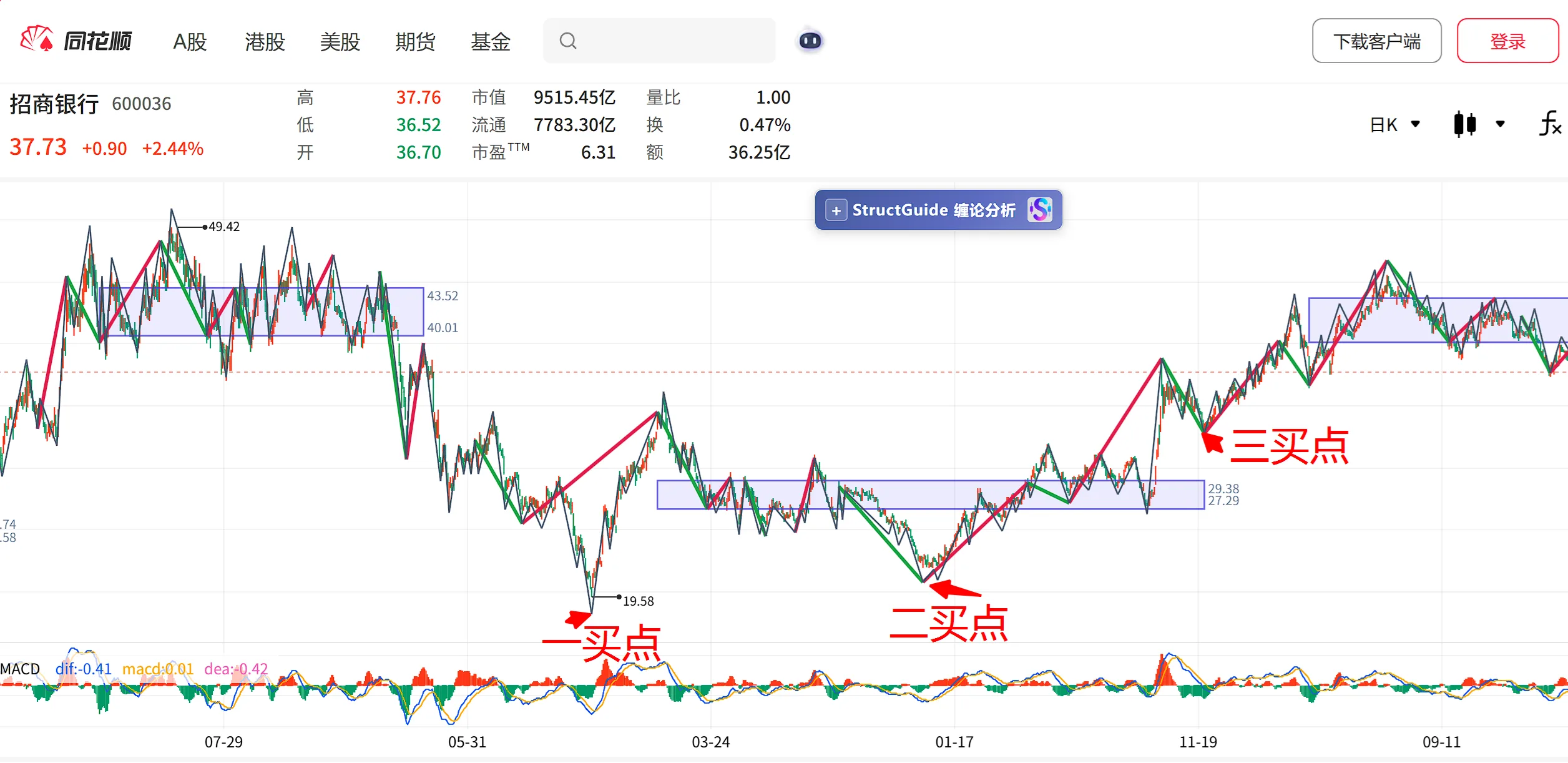Click the 下载客户端 button
Screen dimensions: 1568x763
click(1376, 41)
